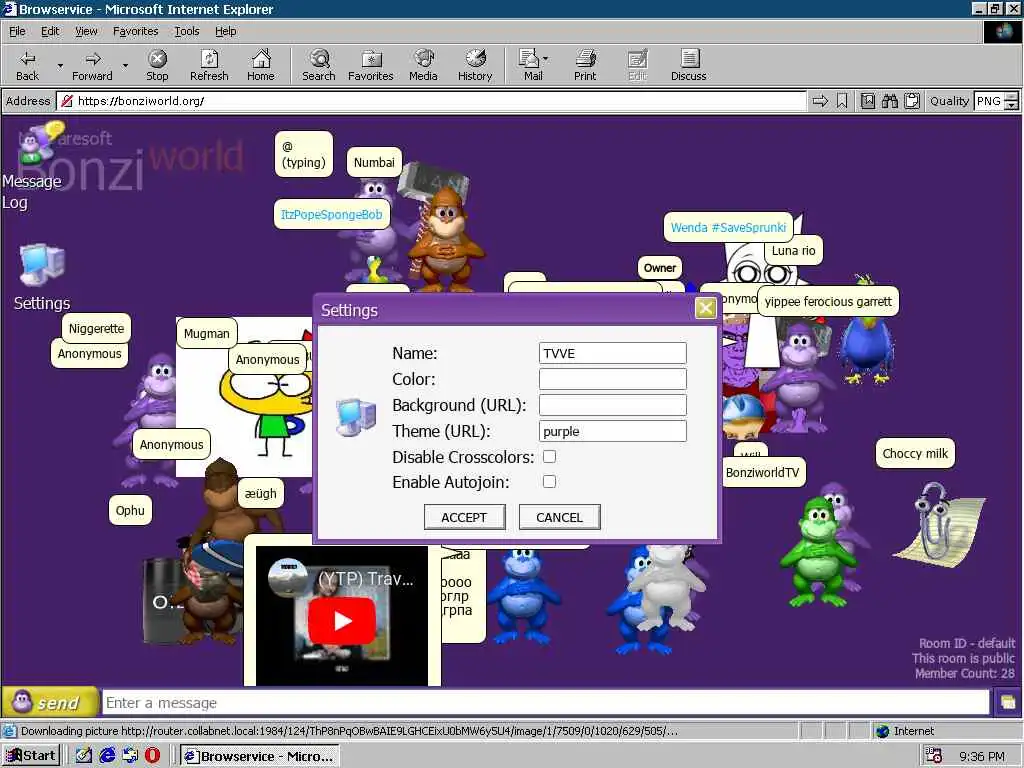Launch the red Opera quick launch icon
The image size is (1024, 768).
pyautogui.click(x=153, y=756)
